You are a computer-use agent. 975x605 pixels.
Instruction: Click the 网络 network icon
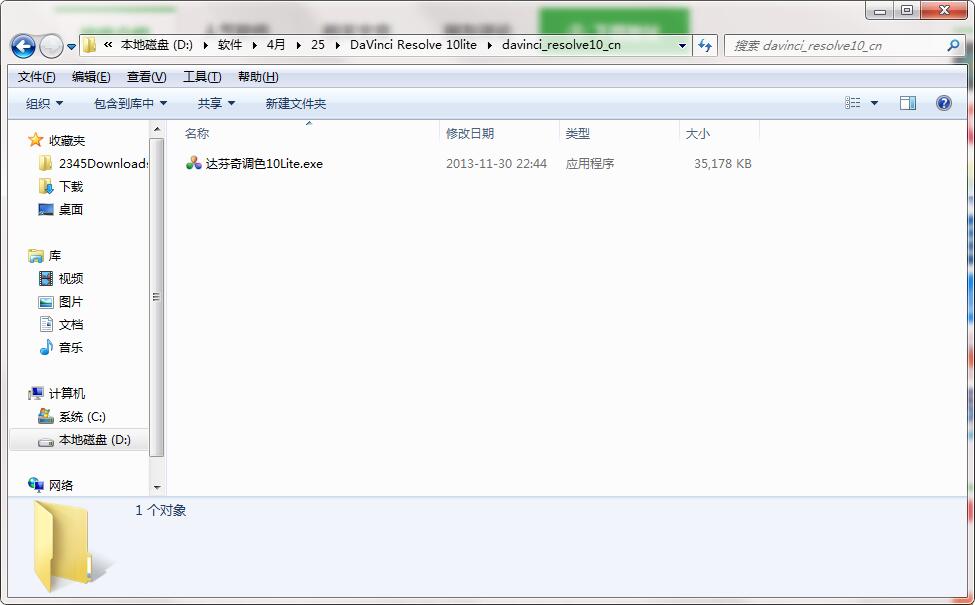click(35, 486)
